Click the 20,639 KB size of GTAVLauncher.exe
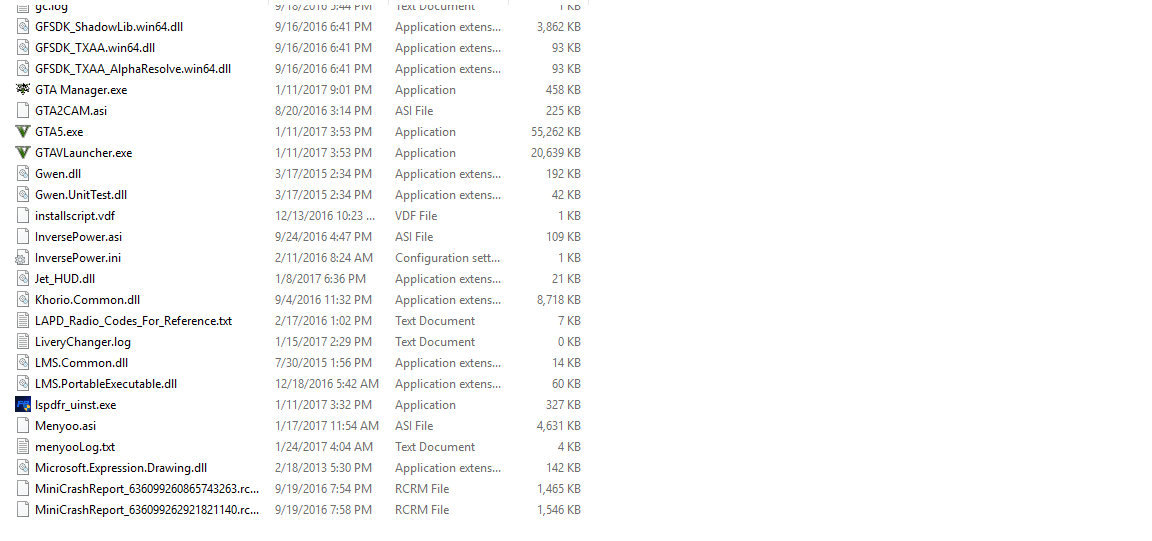The width and height of the screenshot is (1152, 541). tap(555, 153)
